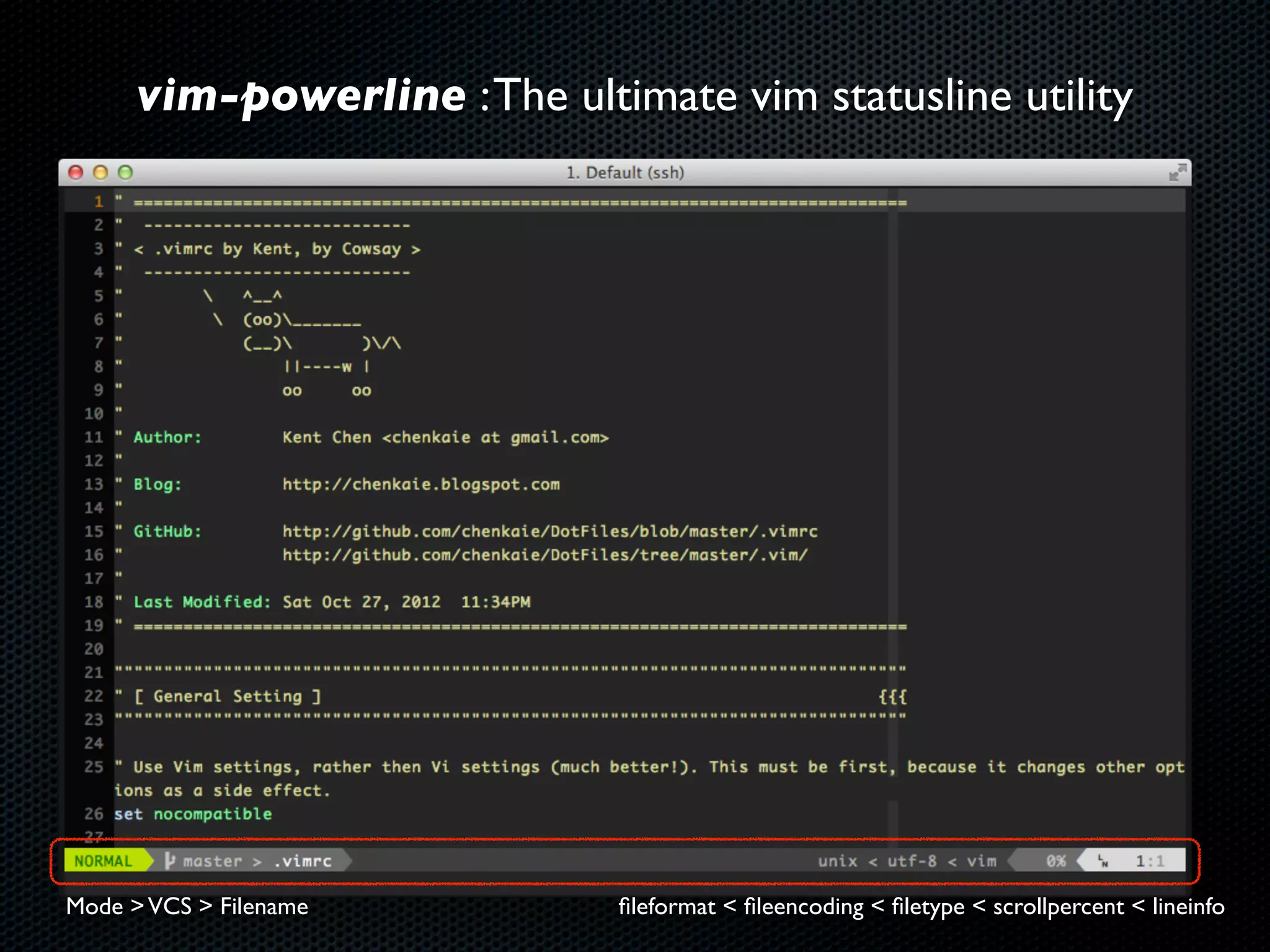Screen dimensions: 1270x952
Task: Click the unix fileformat segment
Action: click(837, 861)
